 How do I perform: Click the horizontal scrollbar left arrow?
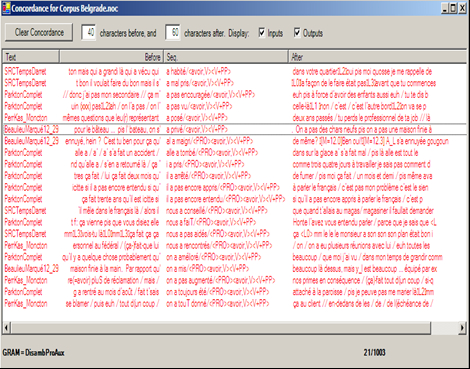pyautogui.click(x=6, y=328)
